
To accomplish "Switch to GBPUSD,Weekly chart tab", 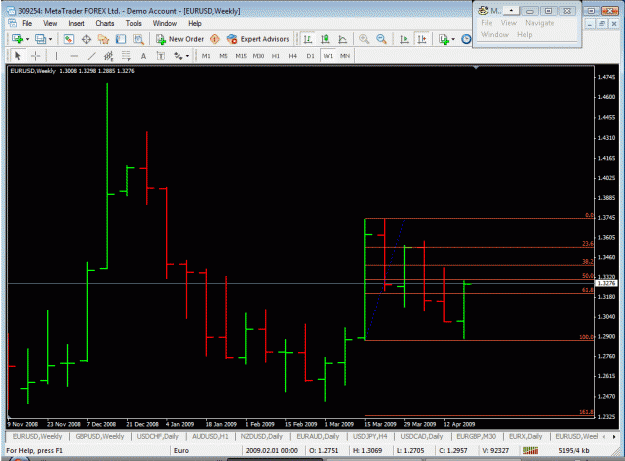I will (x=100, y=437).
